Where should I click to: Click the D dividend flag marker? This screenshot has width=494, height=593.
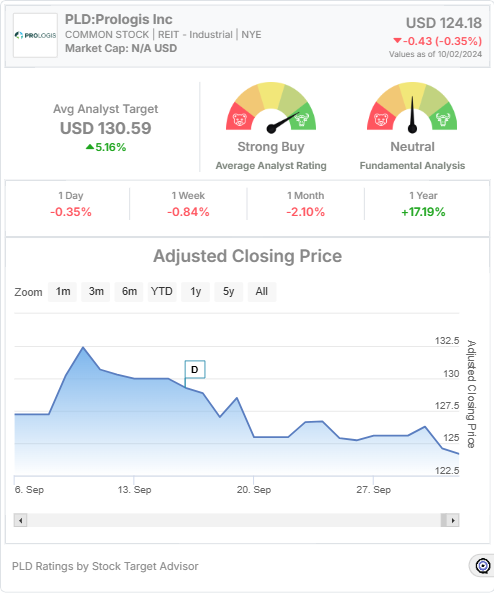pos(195,369)
